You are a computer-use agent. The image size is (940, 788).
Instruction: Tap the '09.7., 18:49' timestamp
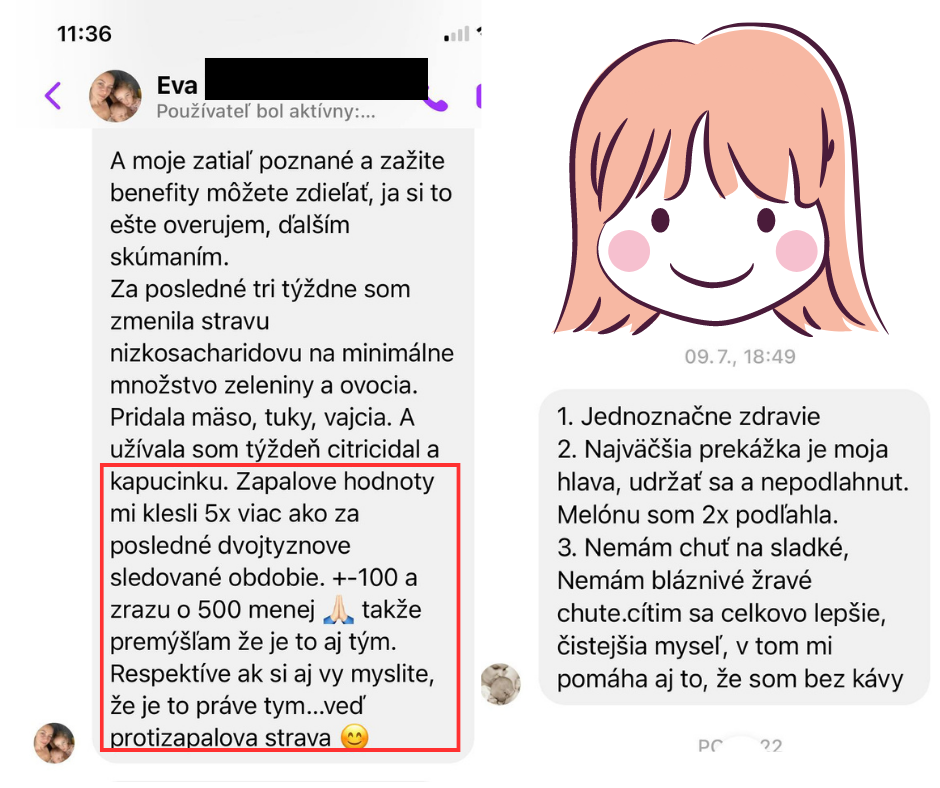(740, 357)
